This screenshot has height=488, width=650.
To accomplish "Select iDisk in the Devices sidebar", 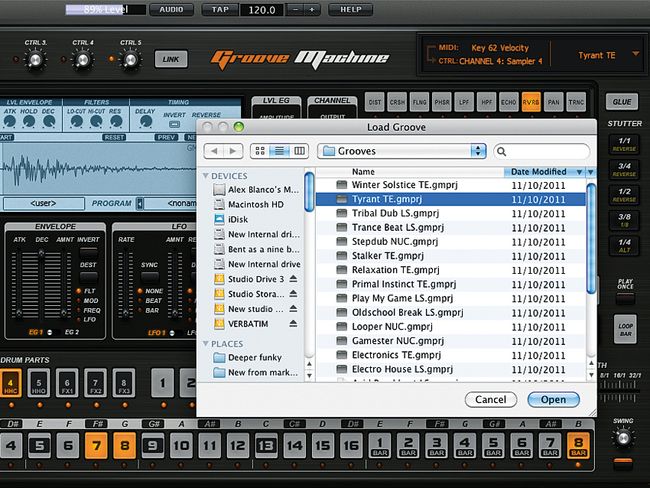I will click(237, 218).
